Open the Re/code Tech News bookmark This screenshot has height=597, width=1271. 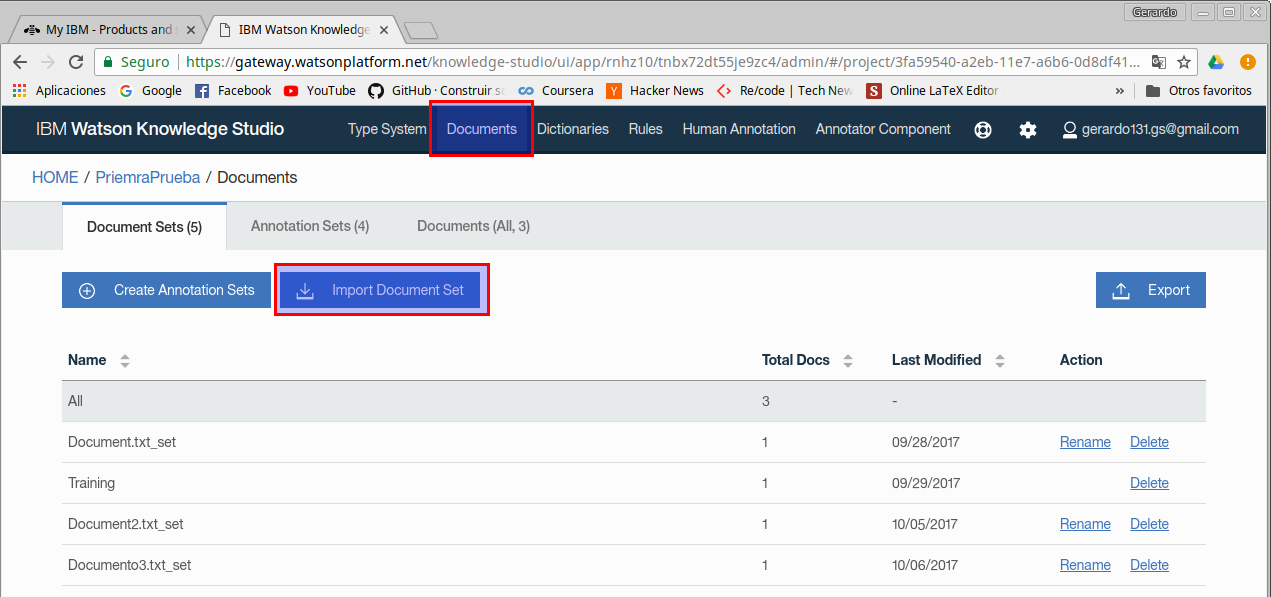[785, 90]
